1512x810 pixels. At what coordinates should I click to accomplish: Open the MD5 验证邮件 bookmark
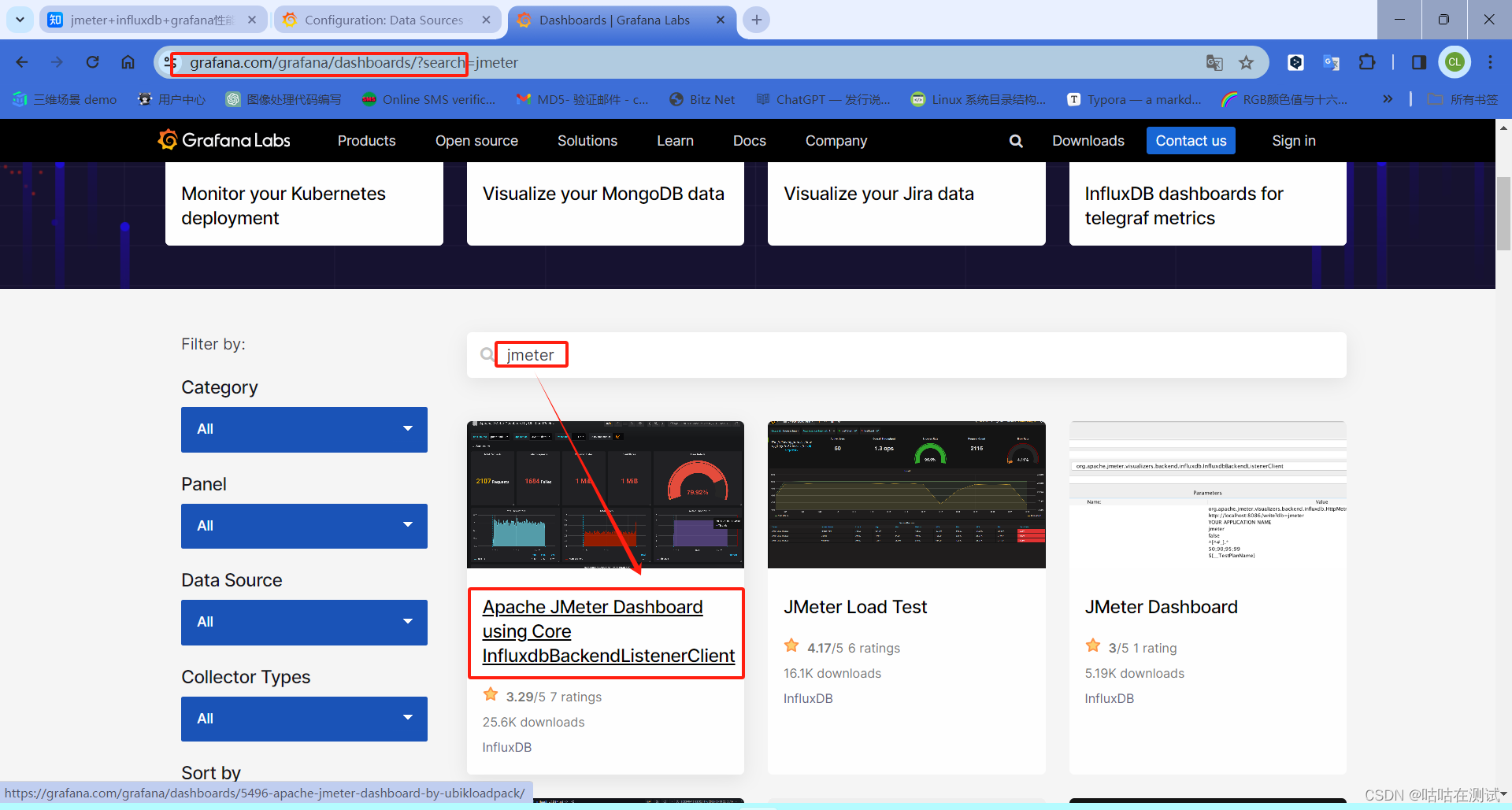point(582,99)
